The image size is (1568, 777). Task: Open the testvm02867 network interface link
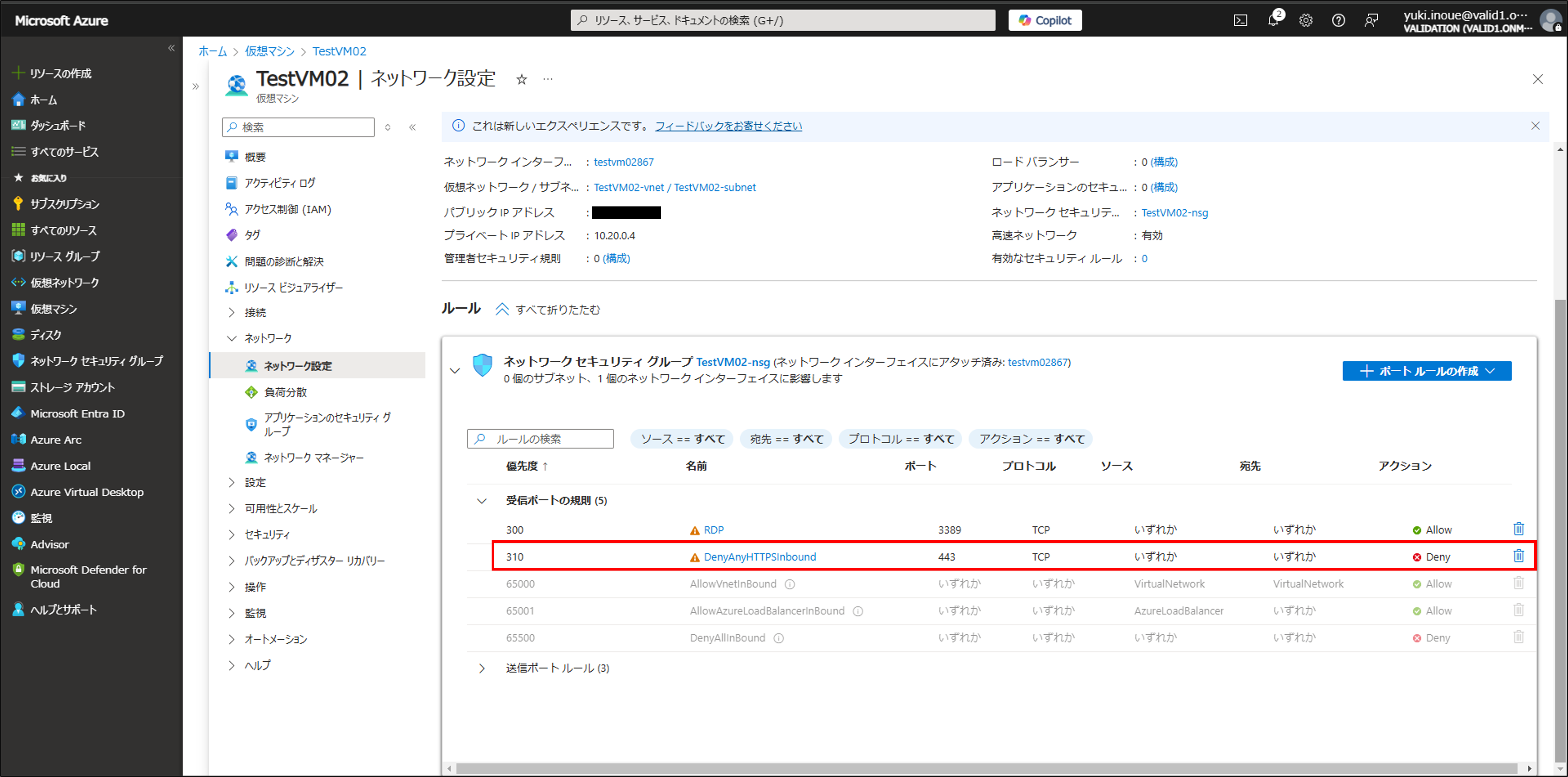click(x=623, y=162)
